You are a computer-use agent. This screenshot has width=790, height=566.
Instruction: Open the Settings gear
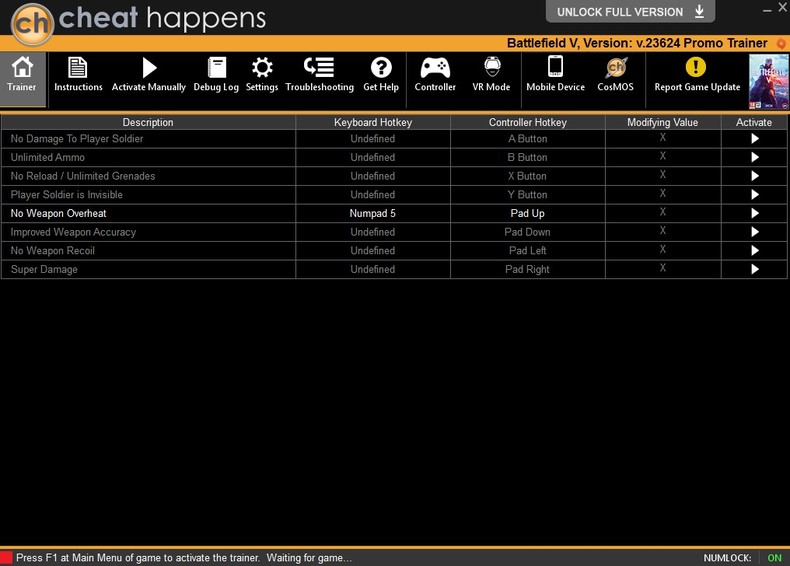click(262, 68)
